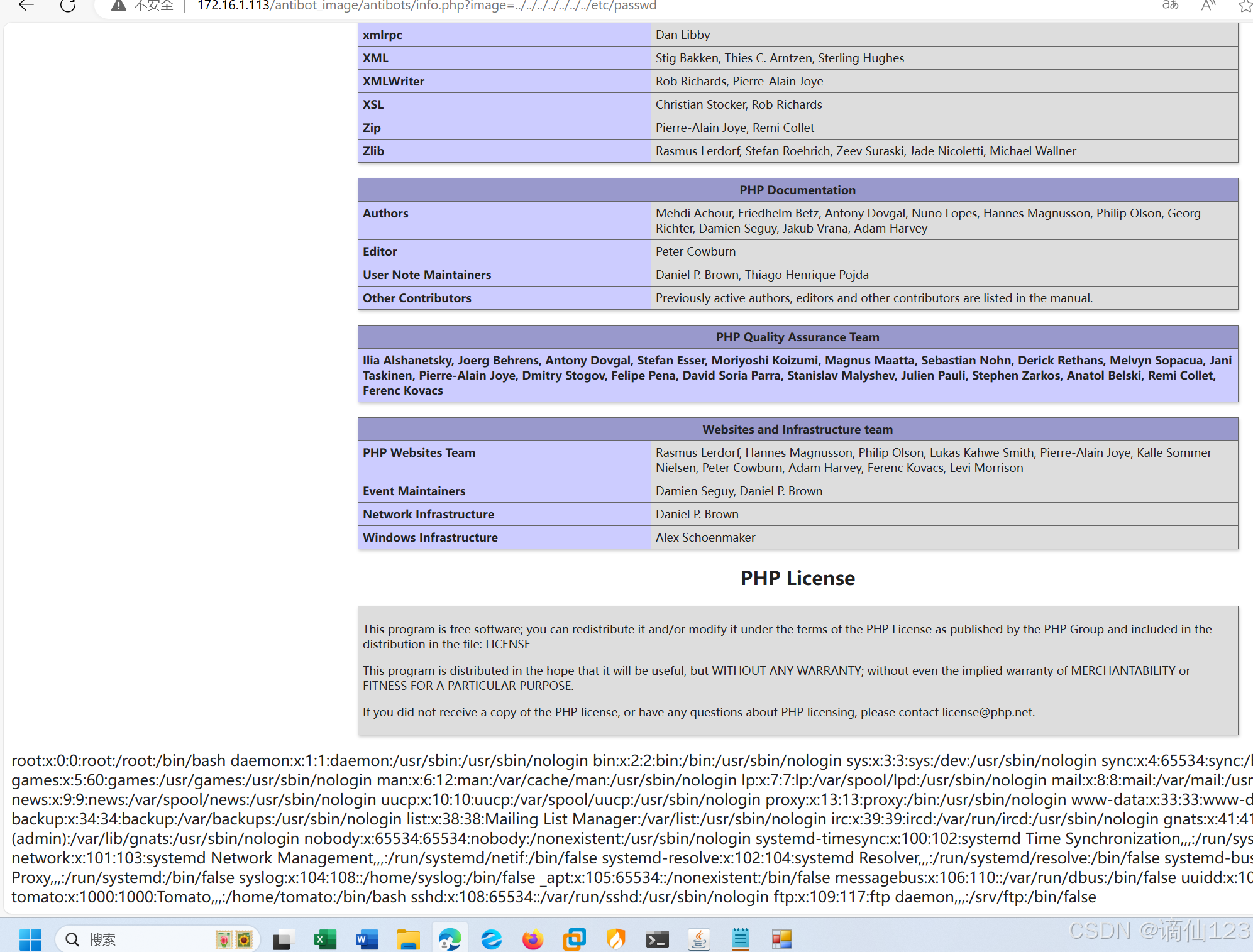The width and height of the screenshot is (1253, 952).
Task: Click 'Dan Libby' author cell
Action: point(944,35)
